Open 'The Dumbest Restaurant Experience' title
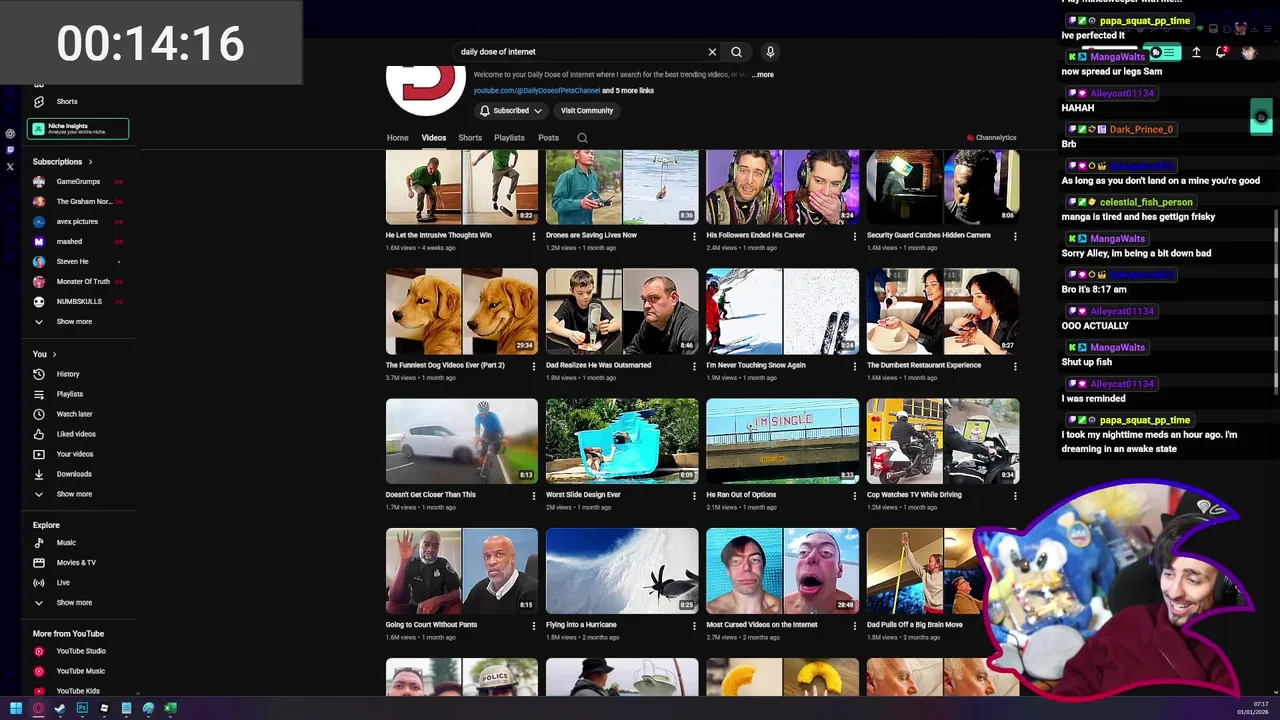1280x720 pixels. point(924,365)
